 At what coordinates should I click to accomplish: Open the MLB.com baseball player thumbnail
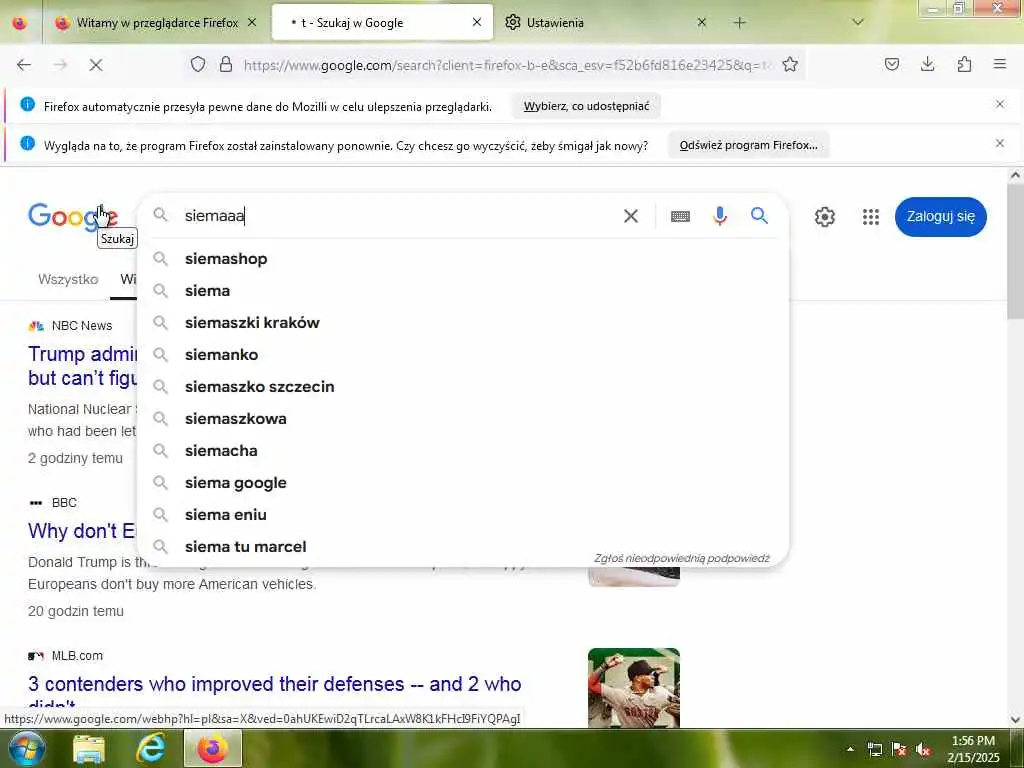coord(633,688)
